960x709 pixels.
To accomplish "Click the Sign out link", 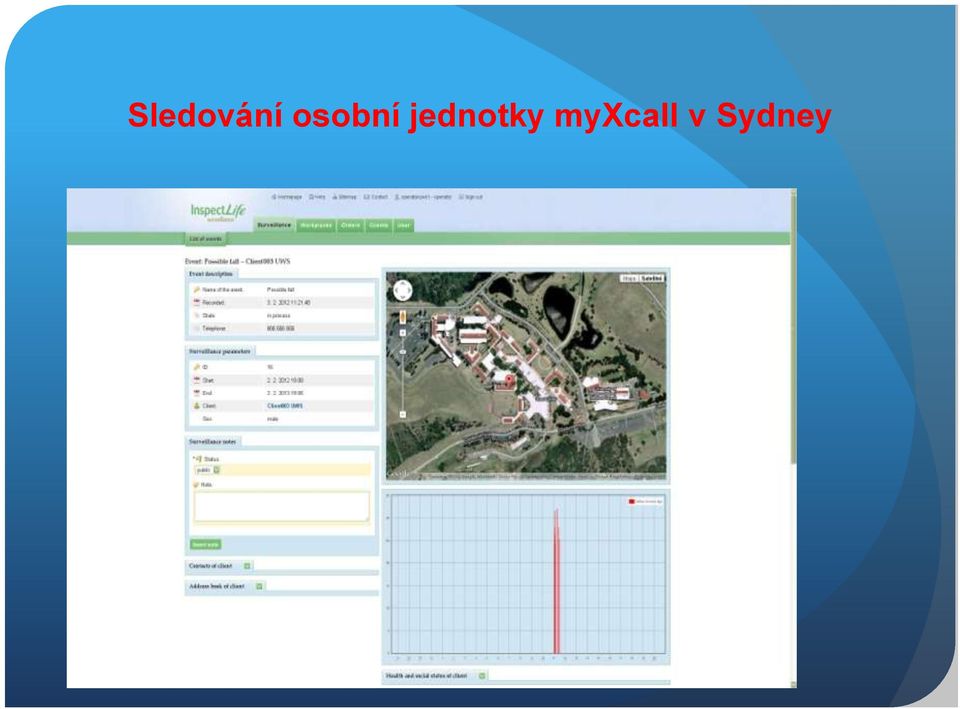I will pyautogui.click(x=471, y=197).
